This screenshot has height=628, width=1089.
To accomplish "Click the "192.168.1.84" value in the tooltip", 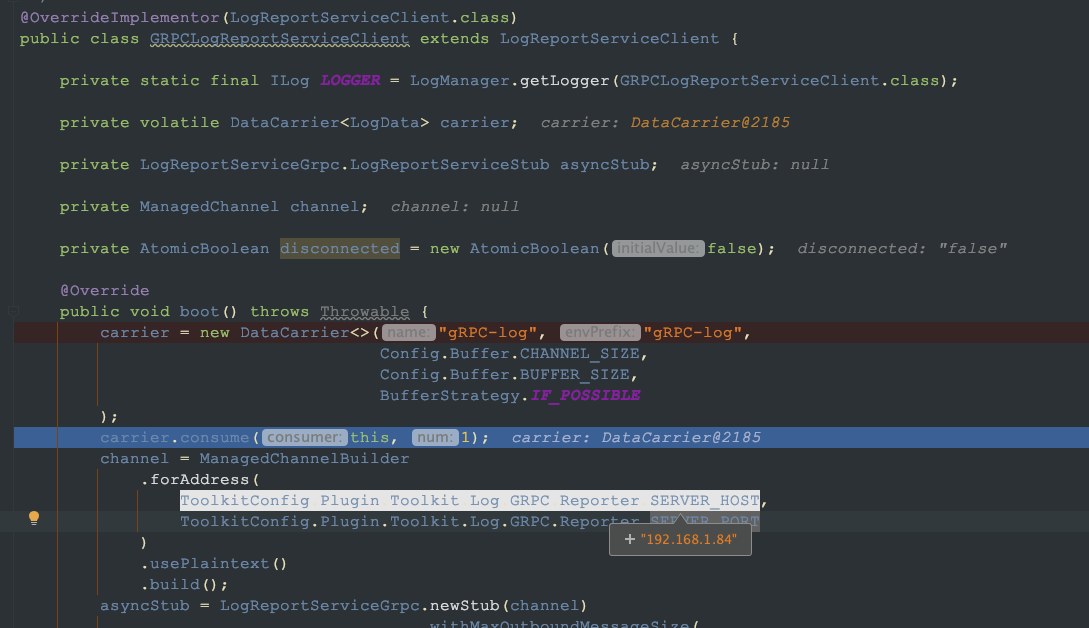I will 688,539.
